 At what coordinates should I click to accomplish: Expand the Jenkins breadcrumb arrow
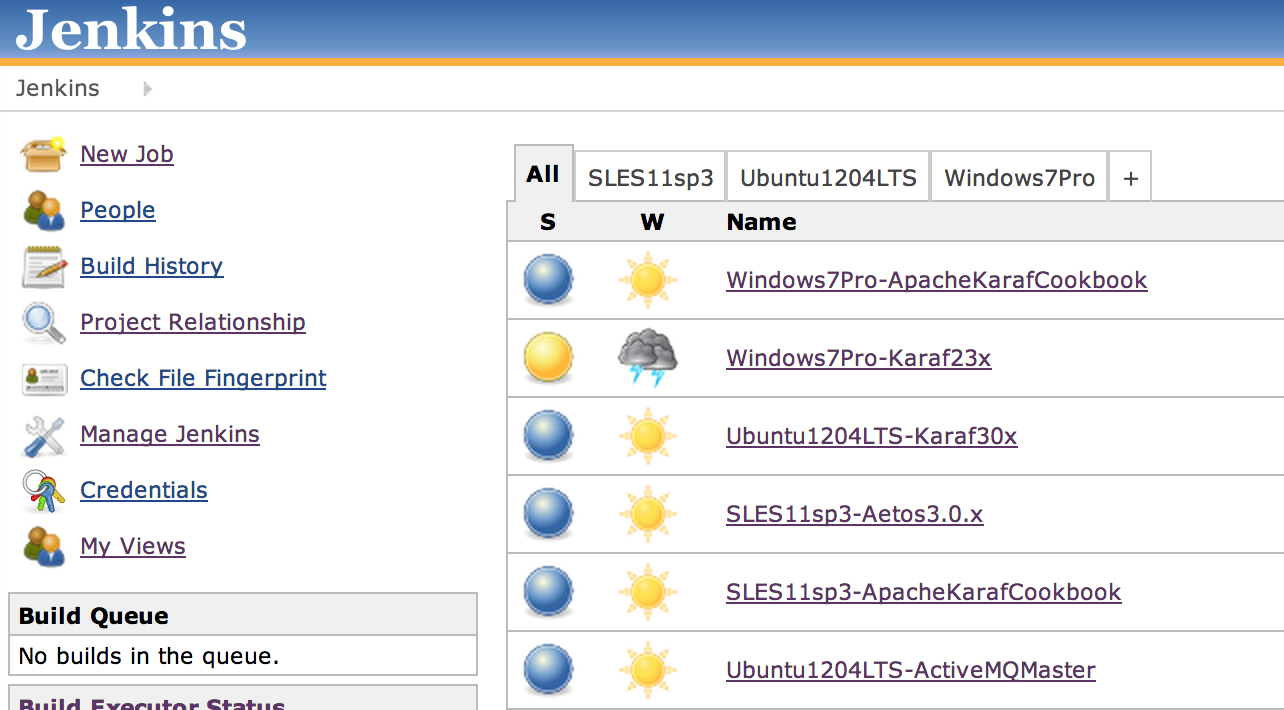pos(147,89)
